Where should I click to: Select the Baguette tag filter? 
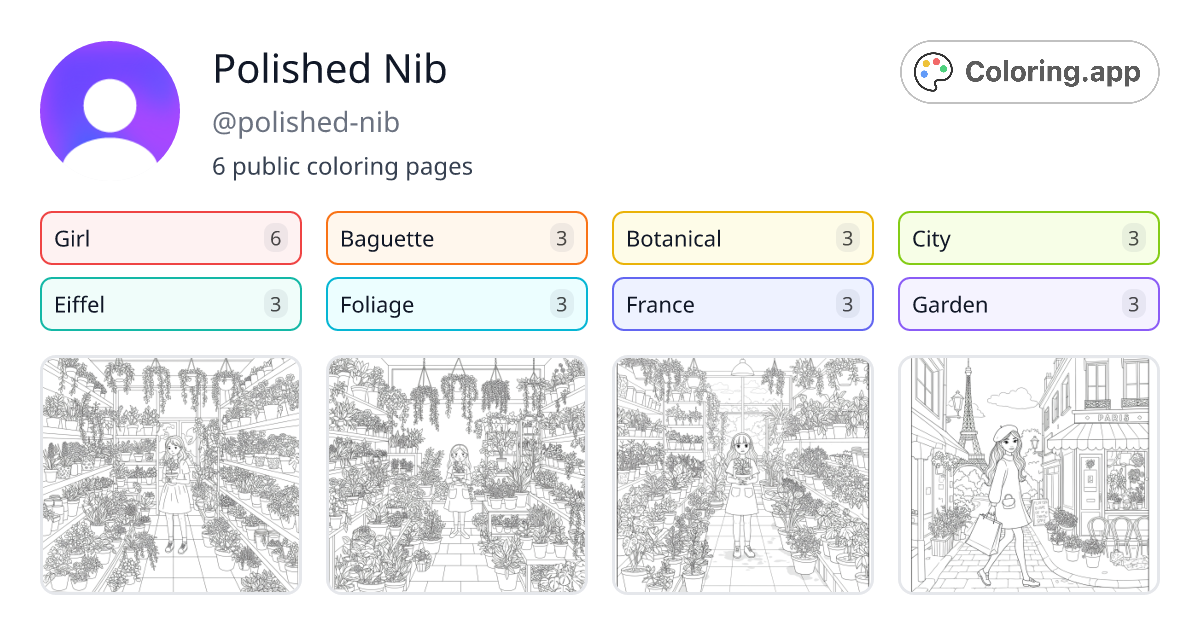[456, 238]
